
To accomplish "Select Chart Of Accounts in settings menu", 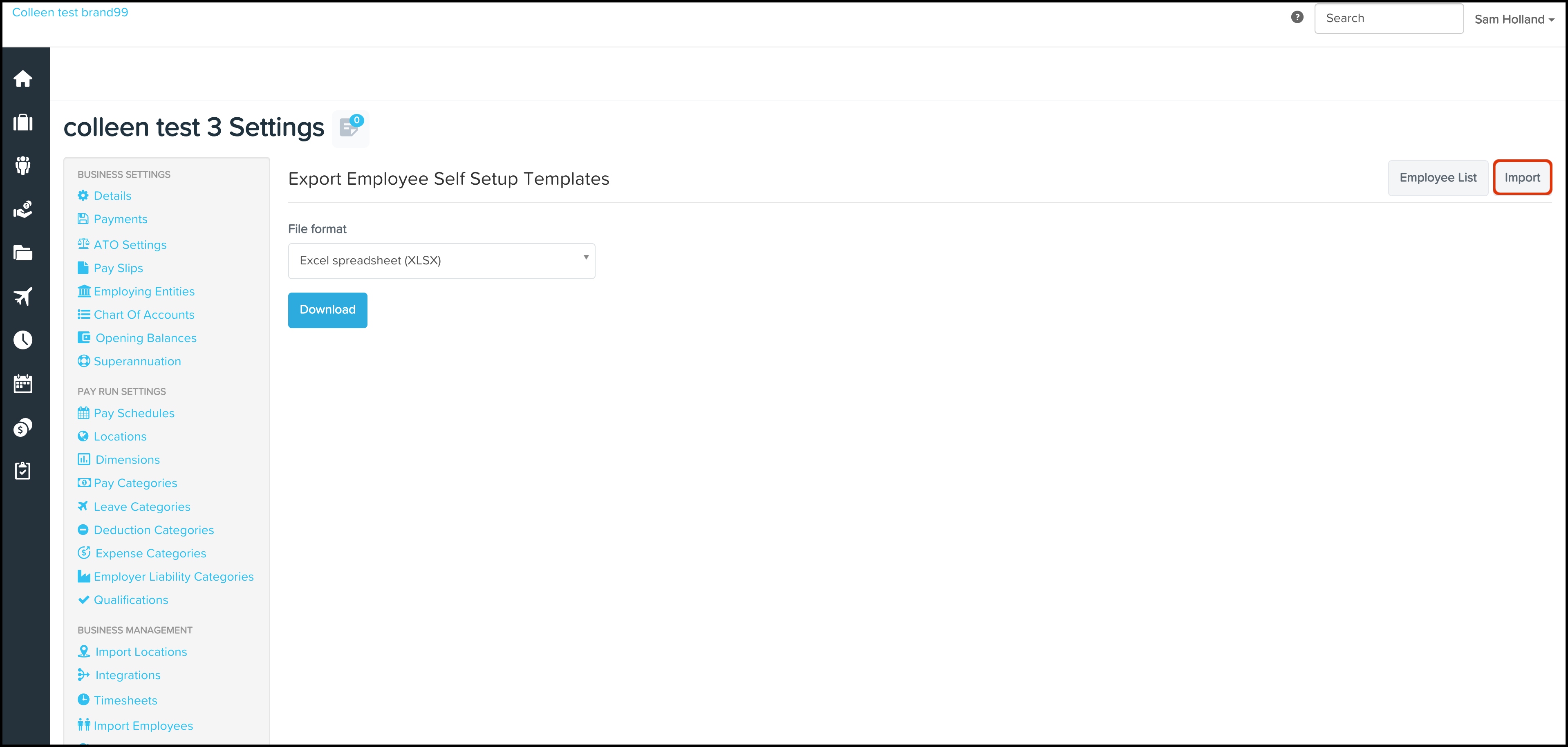I will 143,315.
